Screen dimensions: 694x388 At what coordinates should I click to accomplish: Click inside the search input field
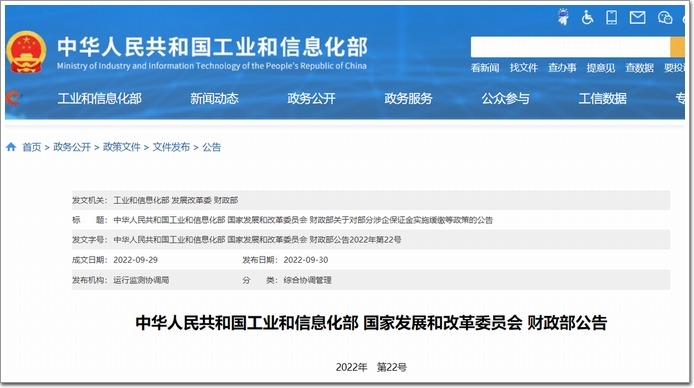tap(570, 47)
